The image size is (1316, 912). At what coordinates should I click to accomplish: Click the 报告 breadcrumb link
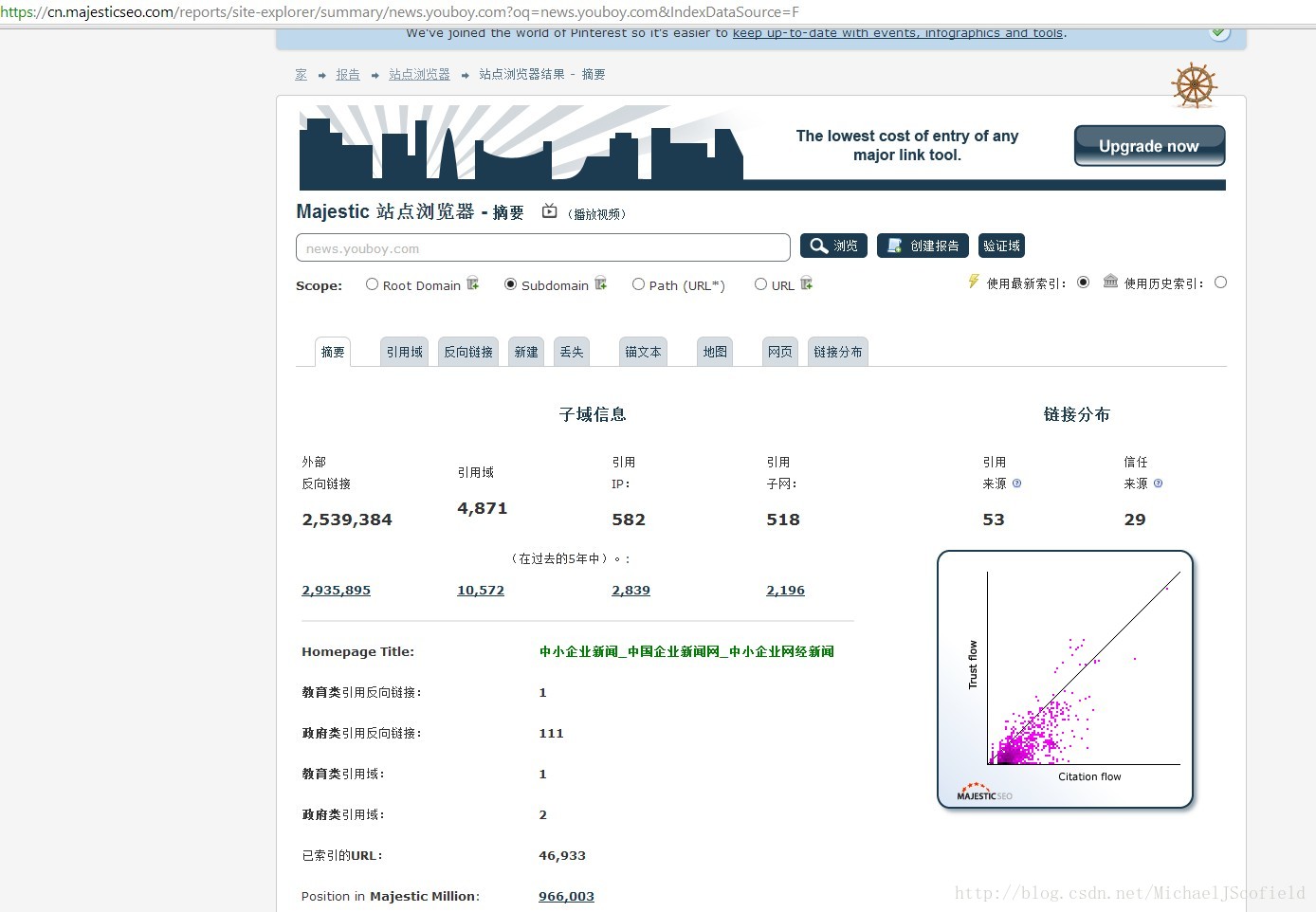[x=348, y=74]
